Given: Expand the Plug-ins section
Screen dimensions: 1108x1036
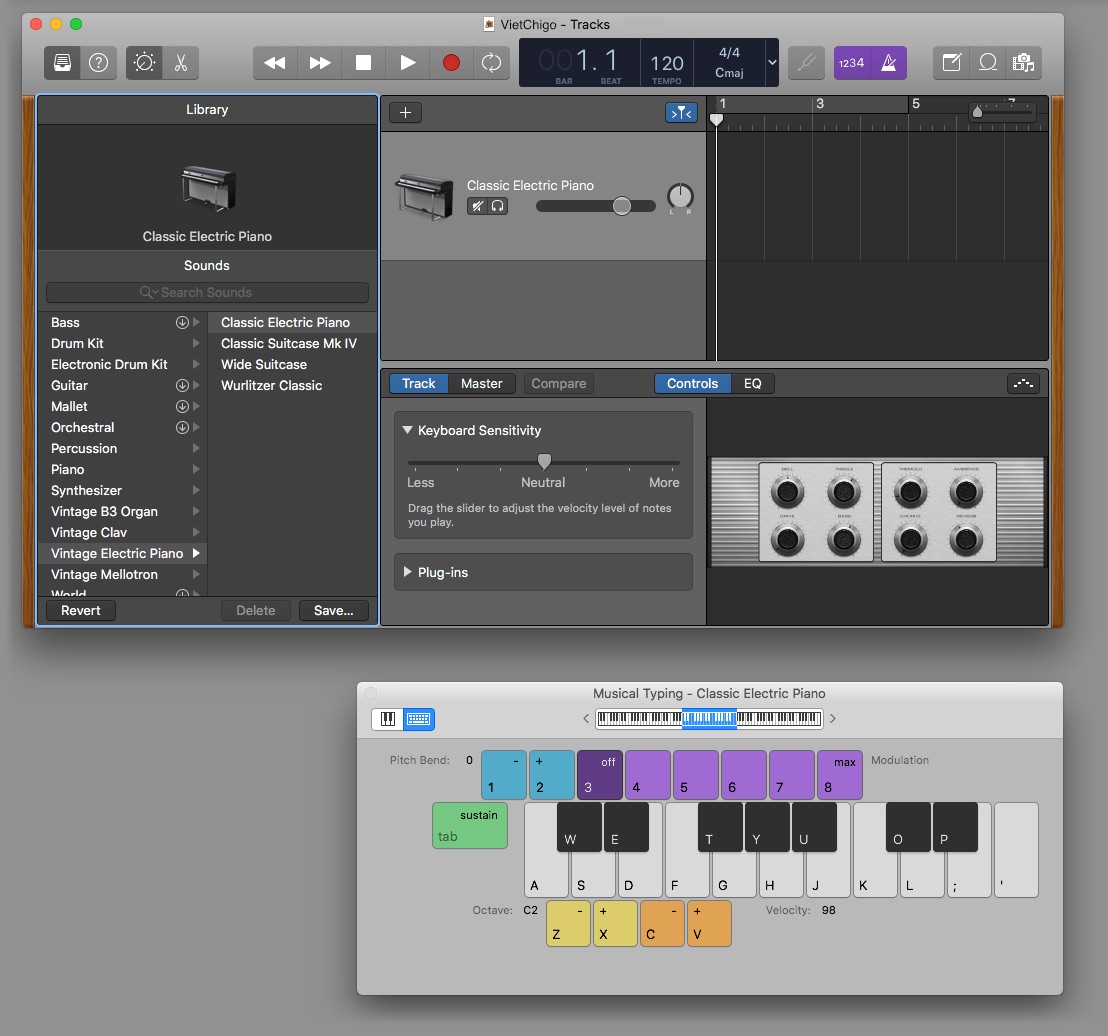Looking at the screenshot, I should point(408,572).
